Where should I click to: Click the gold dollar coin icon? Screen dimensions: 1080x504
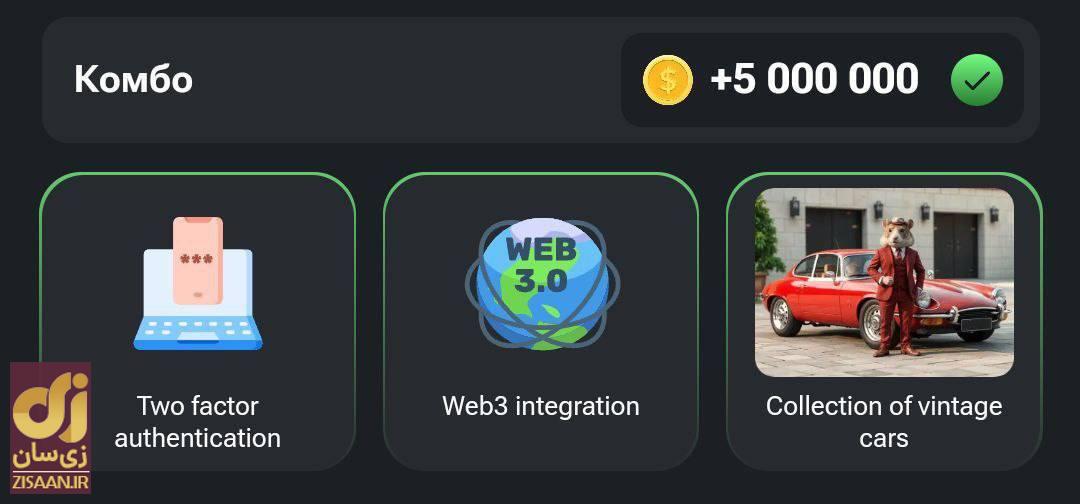[667, 80]
